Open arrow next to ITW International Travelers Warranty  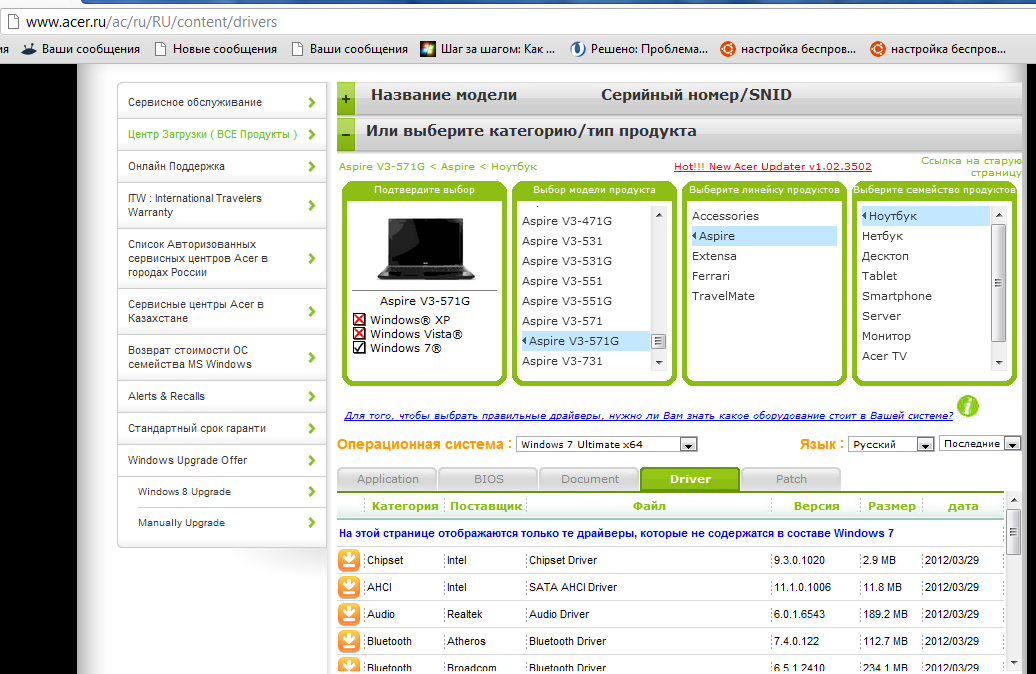tap(312, 206)
